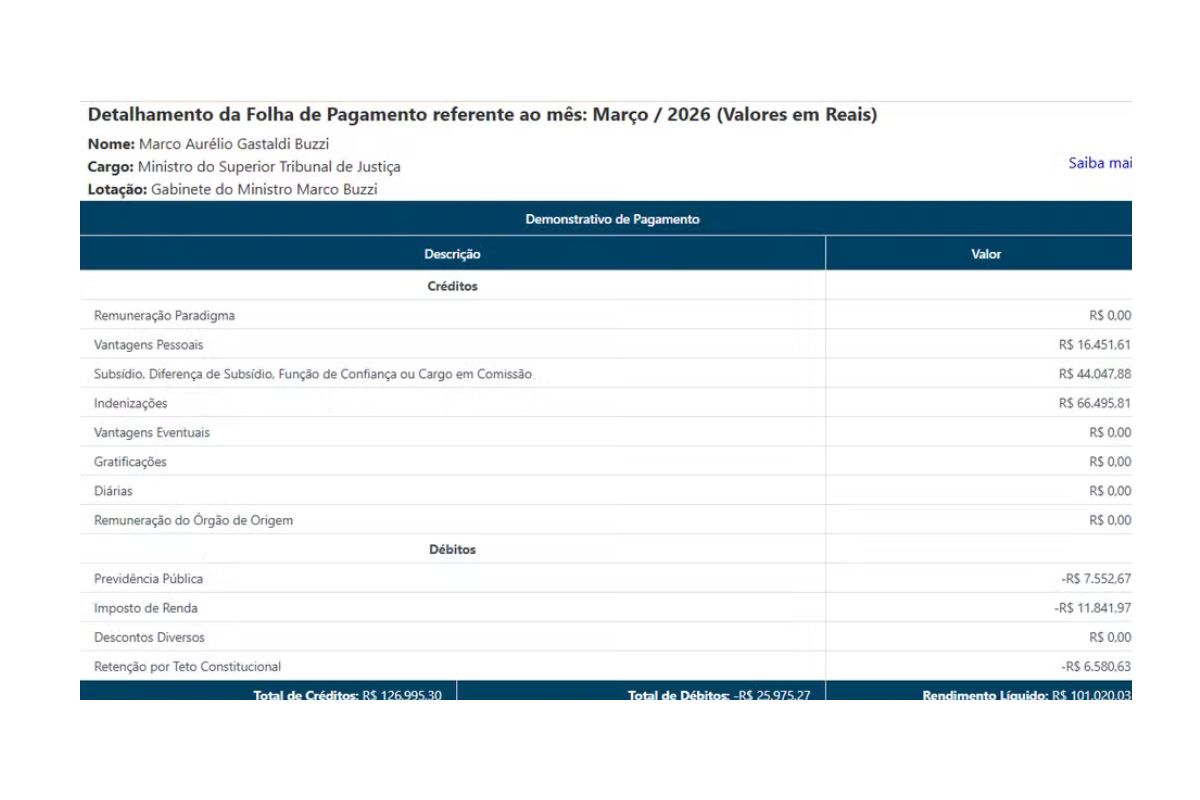The height and width of the screenshot is (800, 1200).
Task: Select the Previdência Pública row label
Action: coord(149,578)
